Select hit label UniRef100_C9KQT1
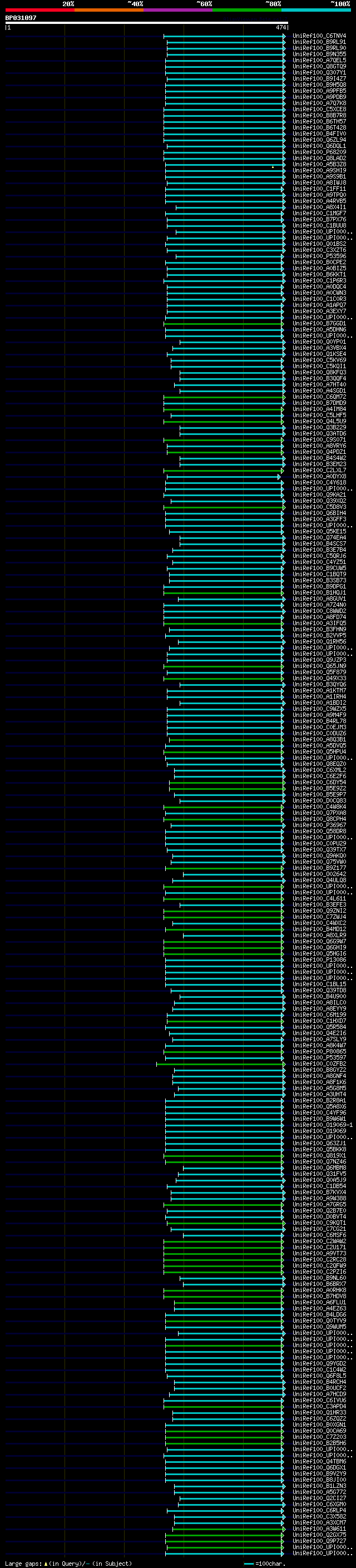 click(x=319, y=1223)
